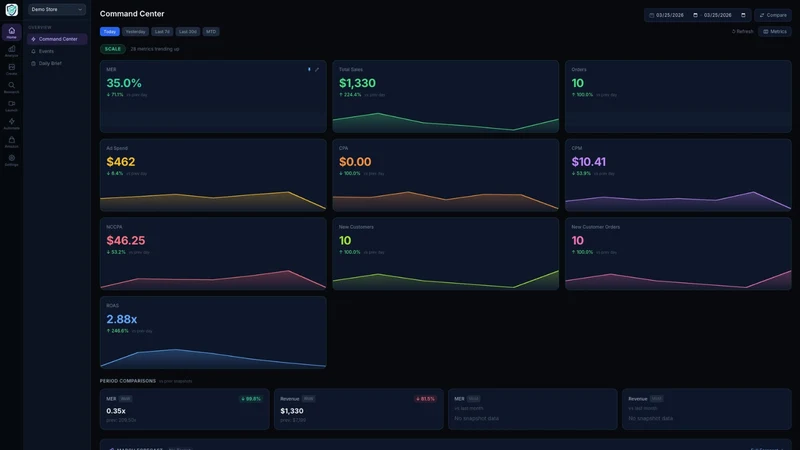
Task: Click the Total Sales $1,330 value
Action: point(357,83)
